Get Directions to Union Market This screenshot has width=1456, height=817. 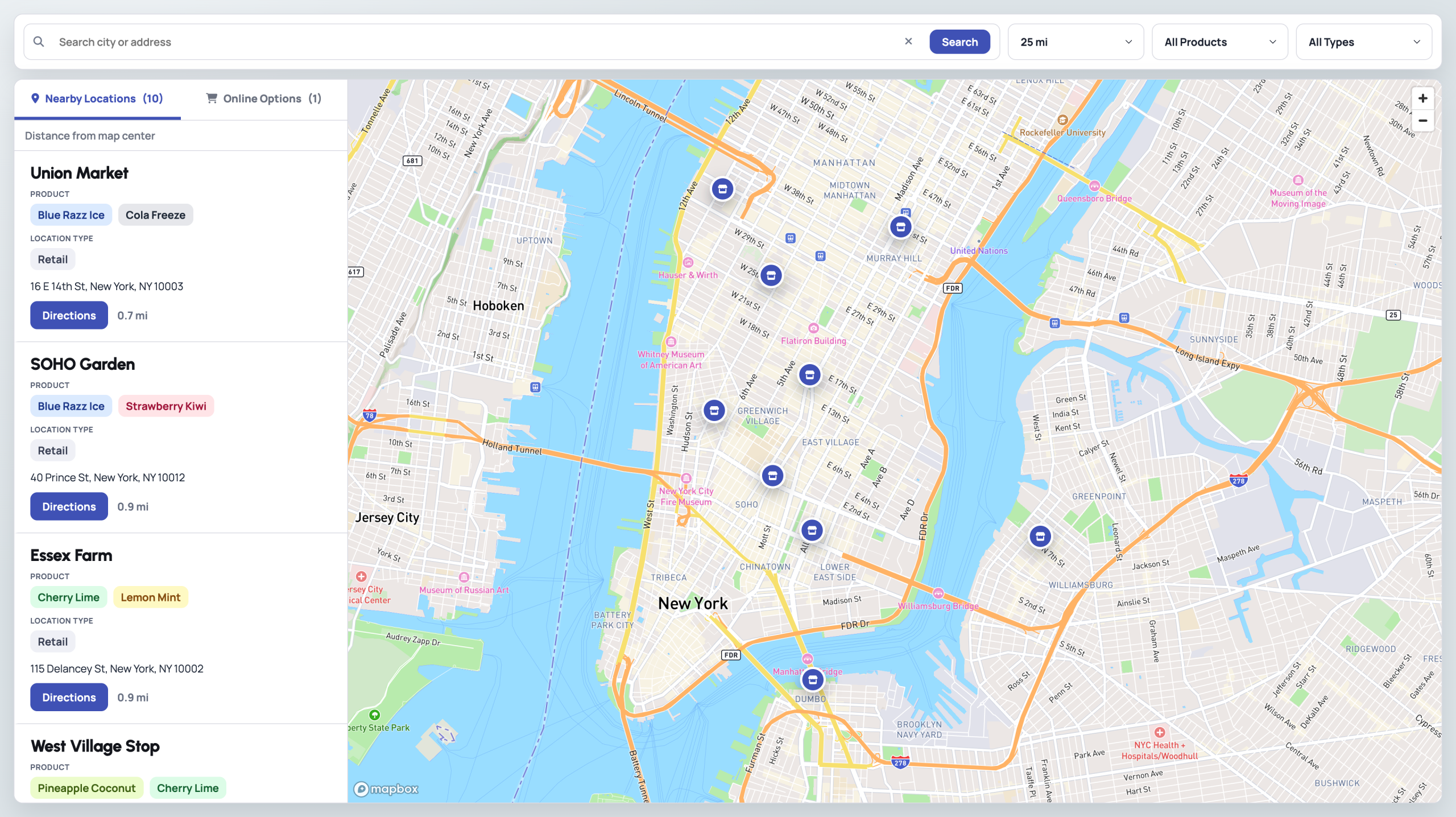(69, 316)
